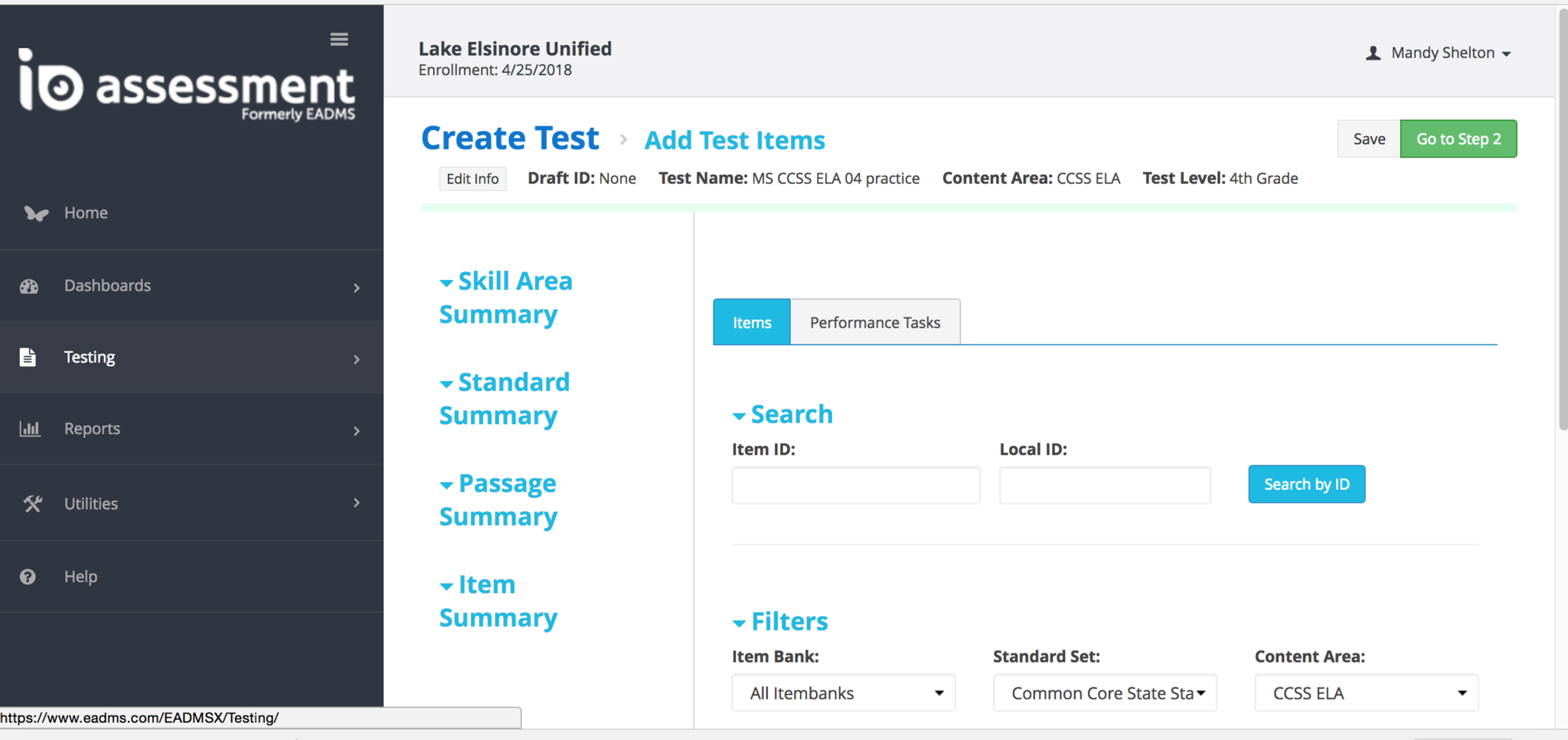
Task: Click the hamburger menu icon in sidebar
Action: pyautogui.click(x=339, y=39)
